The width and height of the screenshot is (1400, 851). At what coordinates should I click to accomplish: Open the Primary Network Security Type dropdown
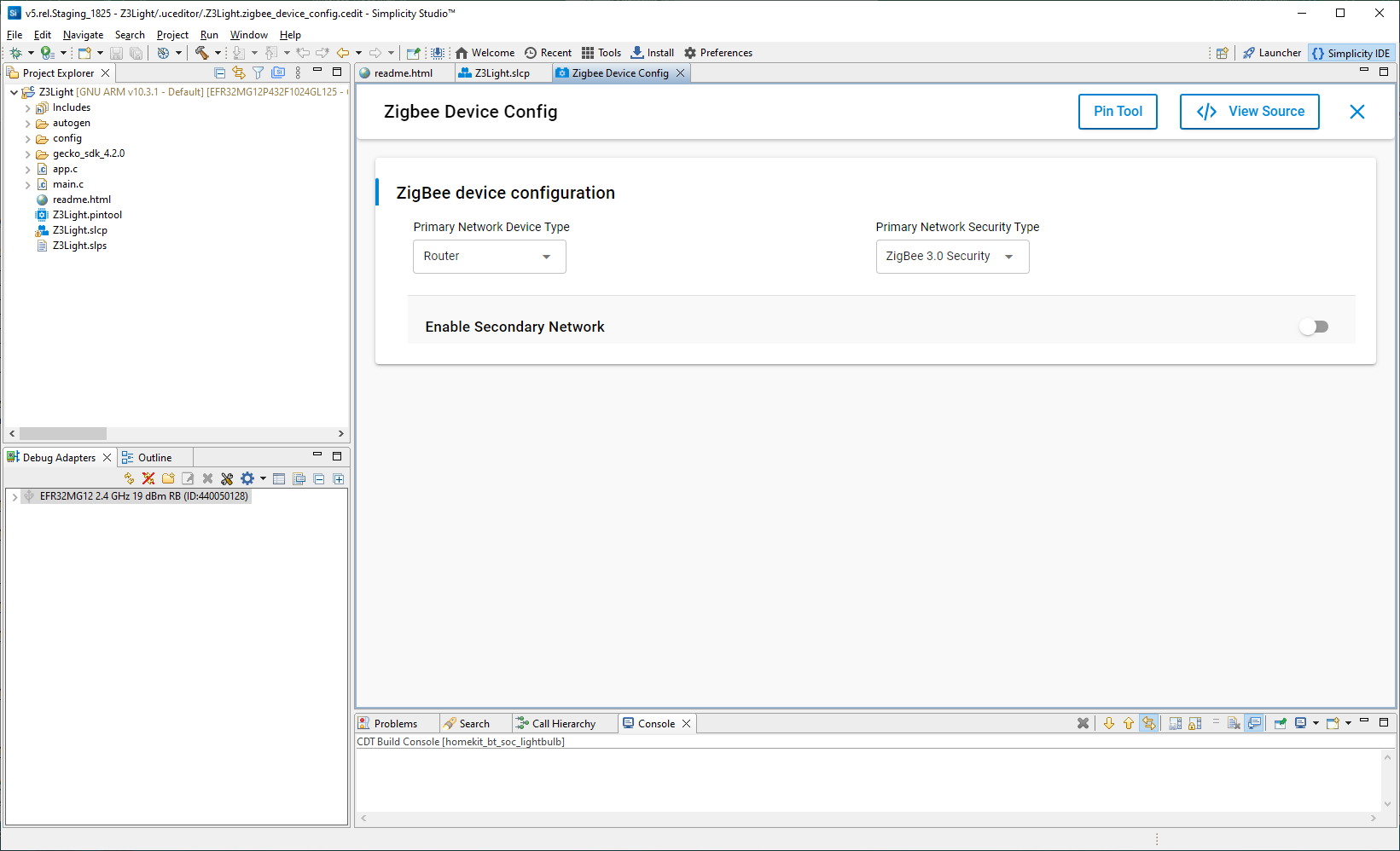pos(952,257)
